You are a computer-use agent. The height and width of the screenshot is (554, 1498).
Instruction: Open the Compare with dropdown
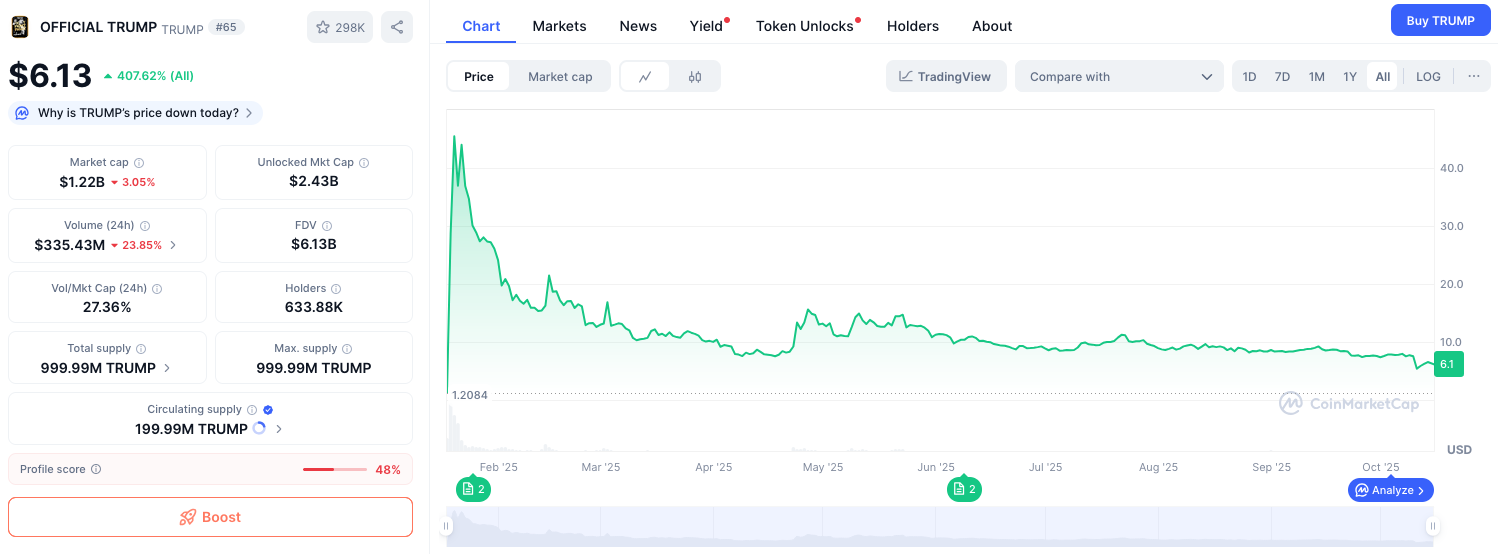click(x=1119, y=76)
